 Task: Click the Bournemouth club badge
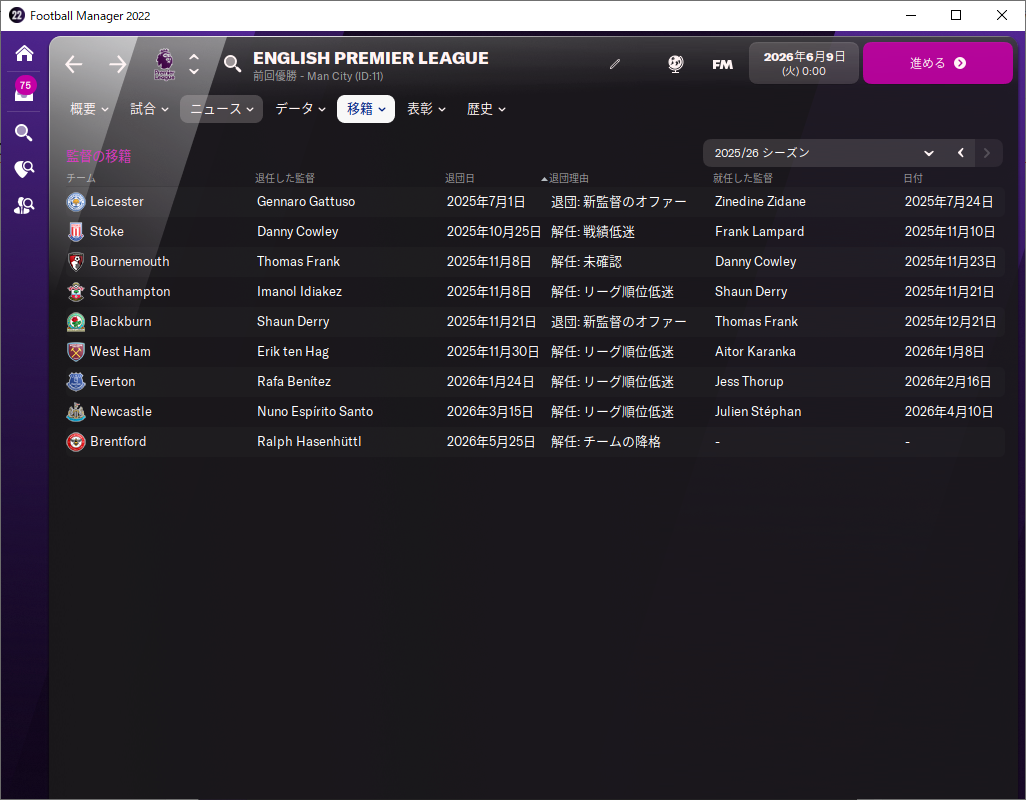click(x=76, y=262)
